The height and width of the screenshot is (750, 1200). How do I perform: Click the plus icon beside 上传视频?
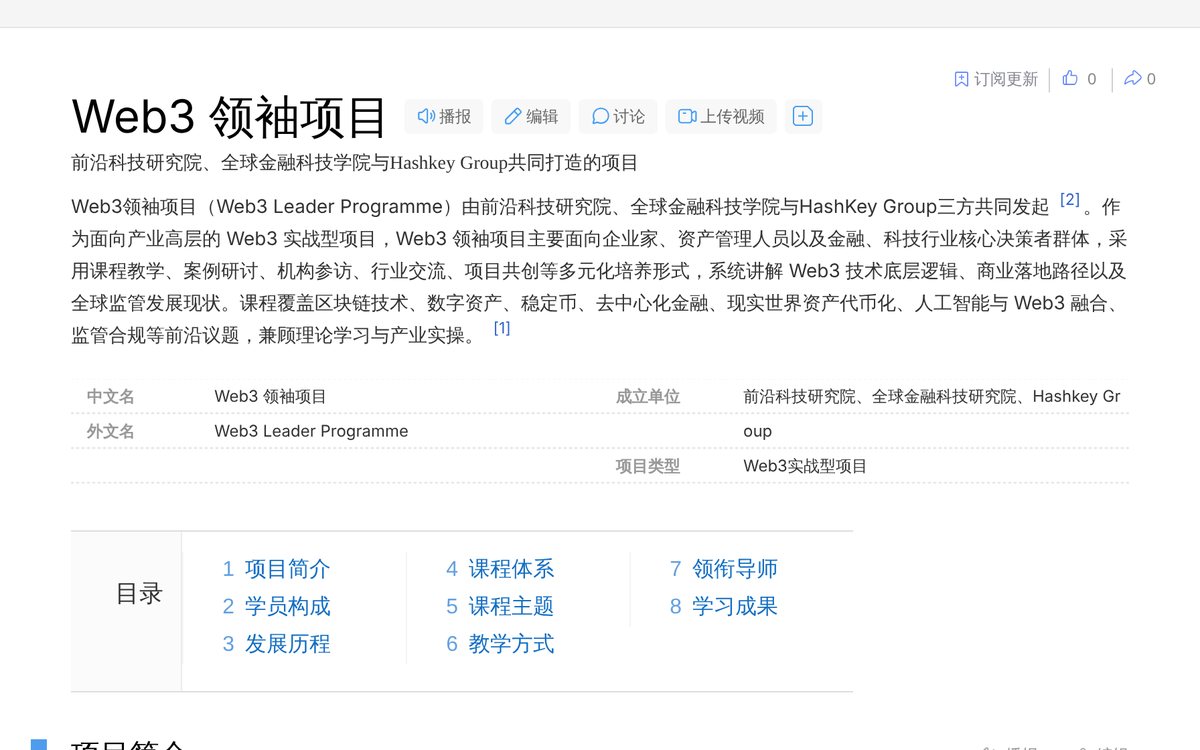pyautogui.click(x=803, y=116)
